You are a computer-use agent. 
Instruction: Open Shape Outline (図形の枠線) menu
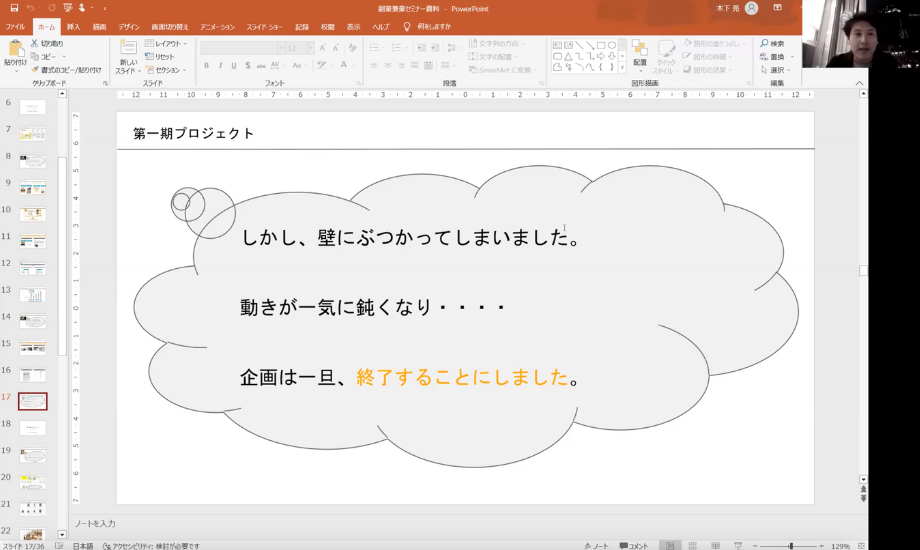point(708,57)
